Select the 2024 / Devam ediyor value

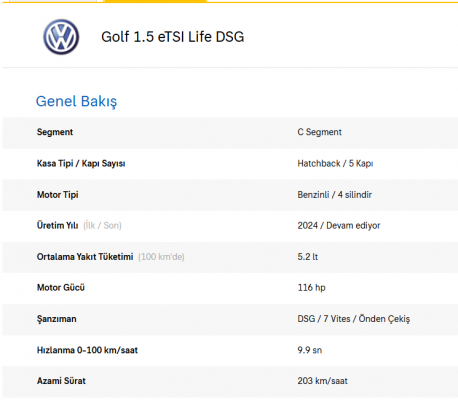[x=339, y=226]
